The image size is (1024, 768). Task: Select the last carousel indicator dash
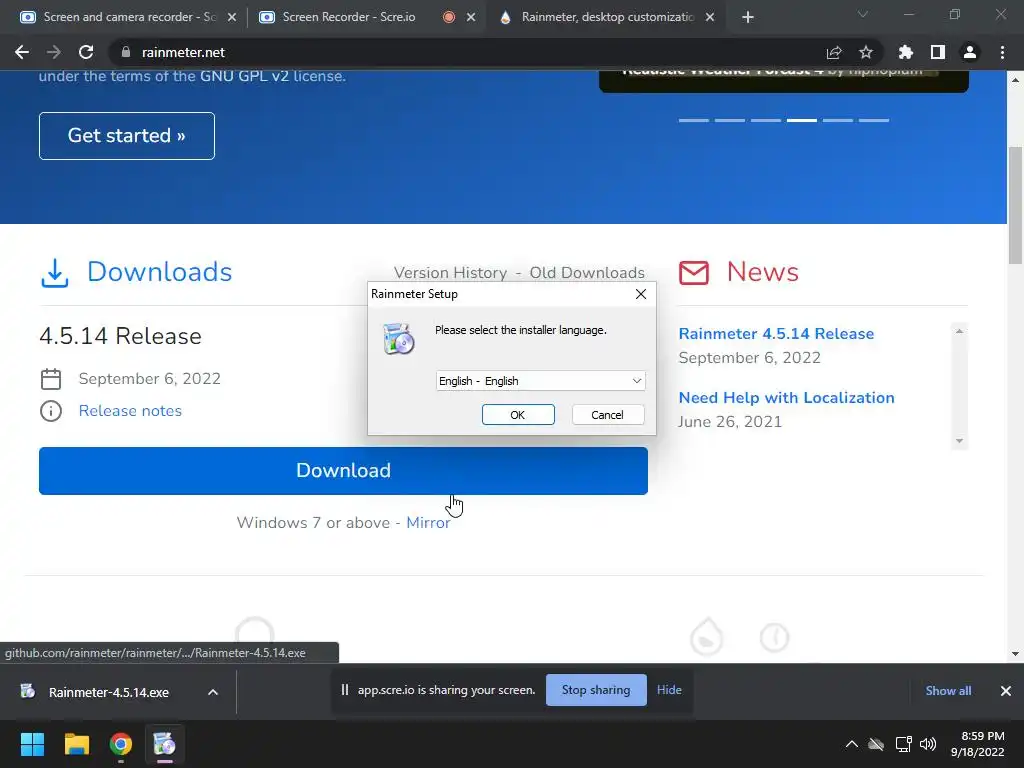(x=874, y=120)
